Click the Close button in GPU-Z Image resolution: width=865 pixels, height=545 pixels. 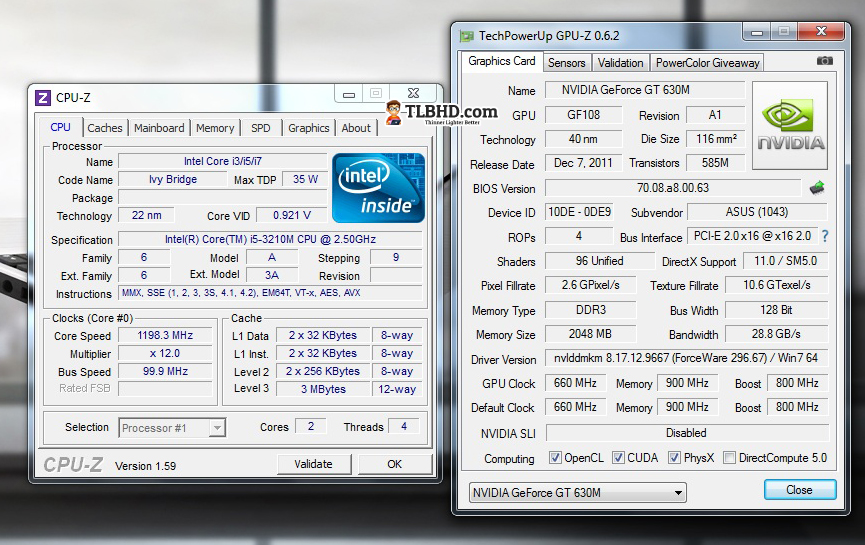click(x=799, y=489)
